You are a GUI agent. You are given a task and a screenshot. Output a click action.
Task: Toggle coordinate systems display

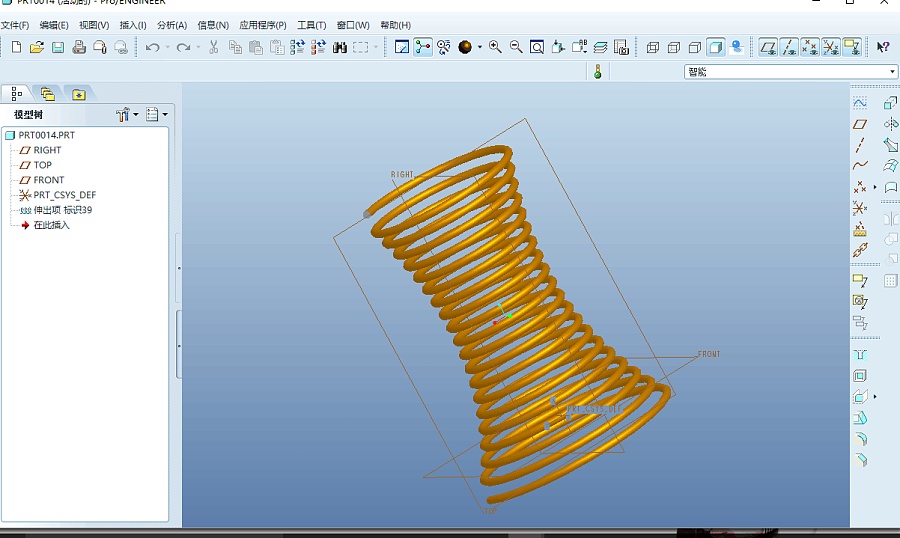(x=831, y=47)
